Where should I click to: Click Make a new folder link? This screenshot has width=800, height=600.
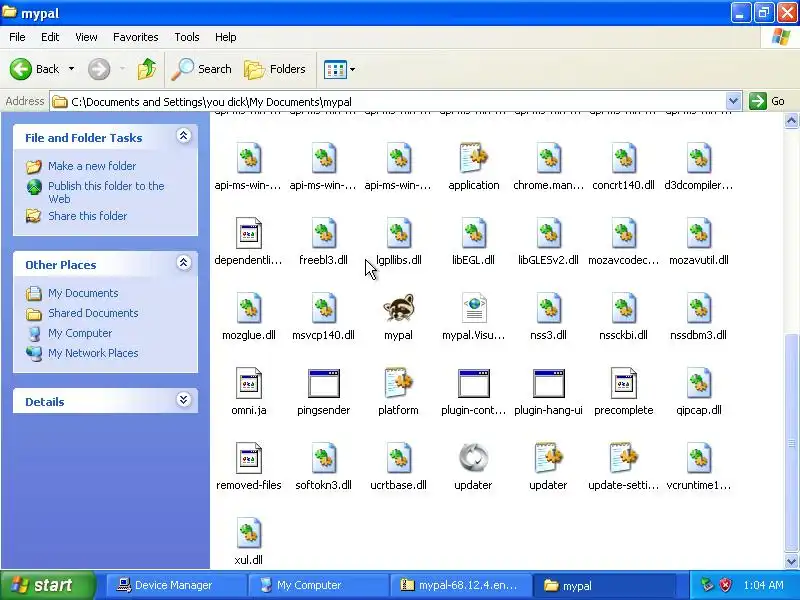point(92,166)
